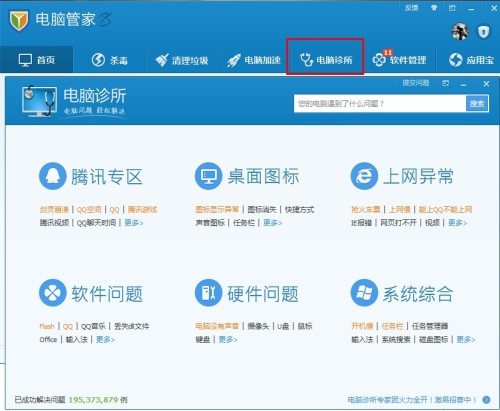The width and height of the screenshot is (500, 411).
Task: Click the 电脑诊所 window pop-out icon
Action: point(445,83)
